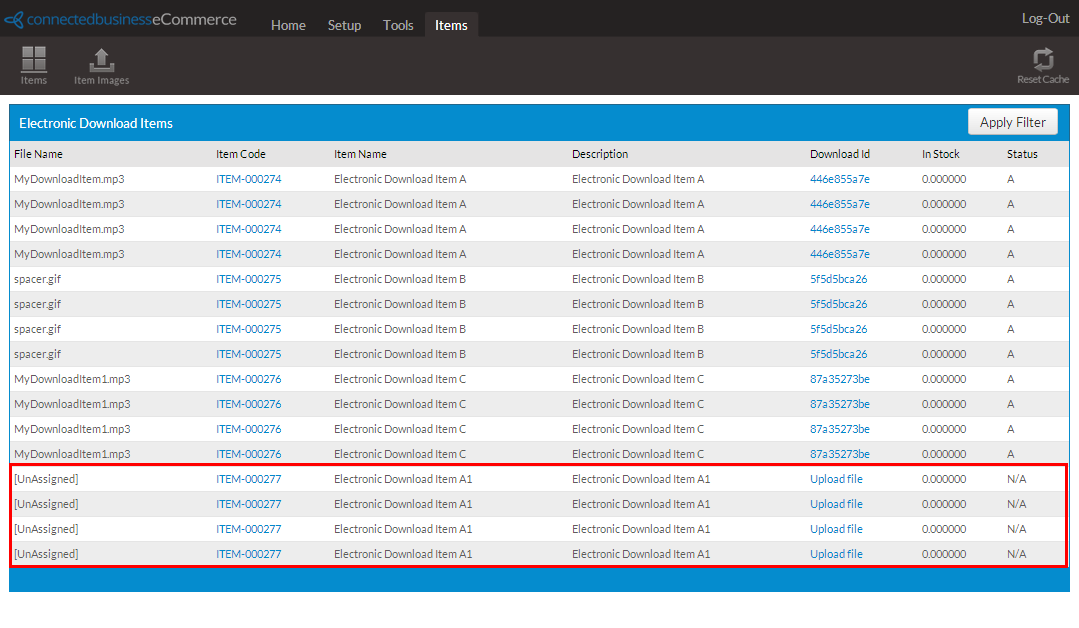Click the Item Name column header

click(x=360, y=154)
